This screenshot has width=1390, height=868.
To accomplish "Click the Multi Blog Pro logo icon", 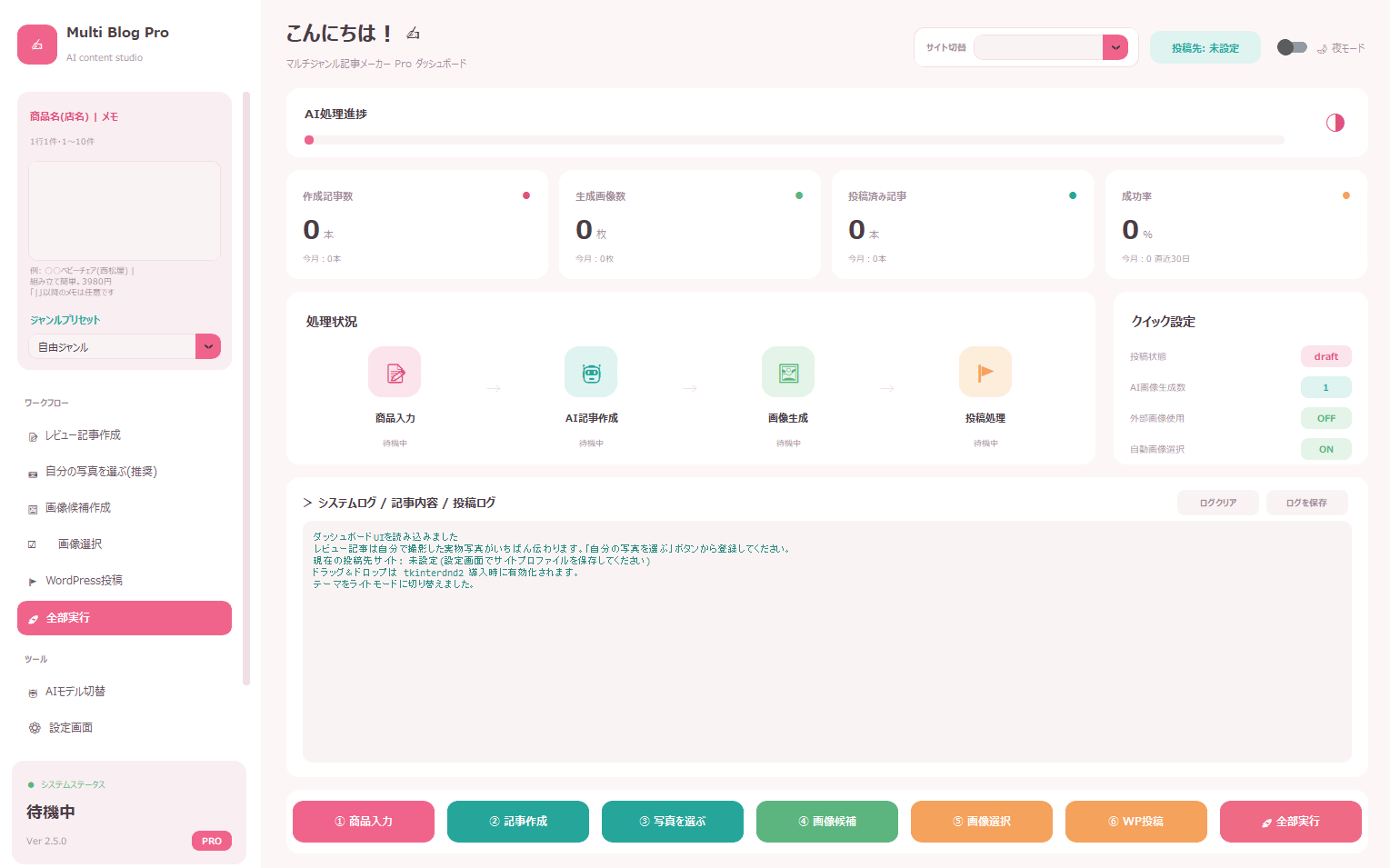I will pos(37,45).
